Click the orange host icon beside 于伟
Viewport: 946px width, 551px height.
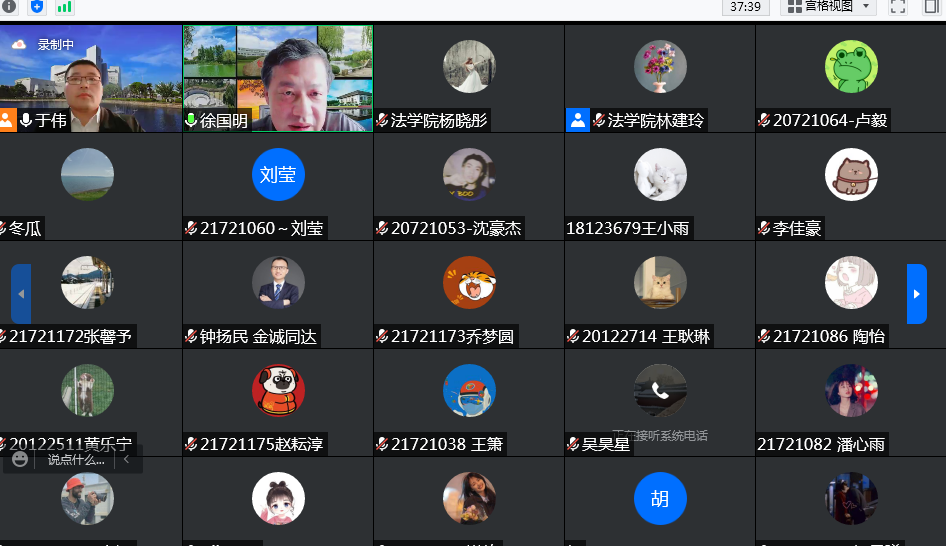pyautogui.click(x=8, y=121)
